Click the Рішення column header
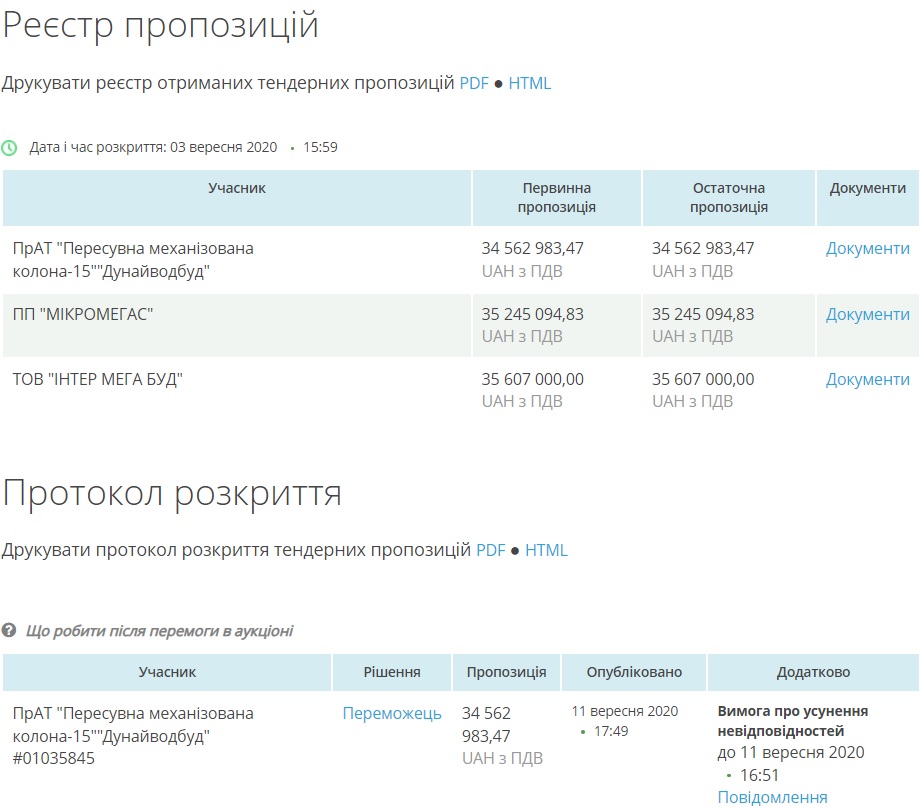The height and width of the screenshot is (809, 921). coord(392,672)
